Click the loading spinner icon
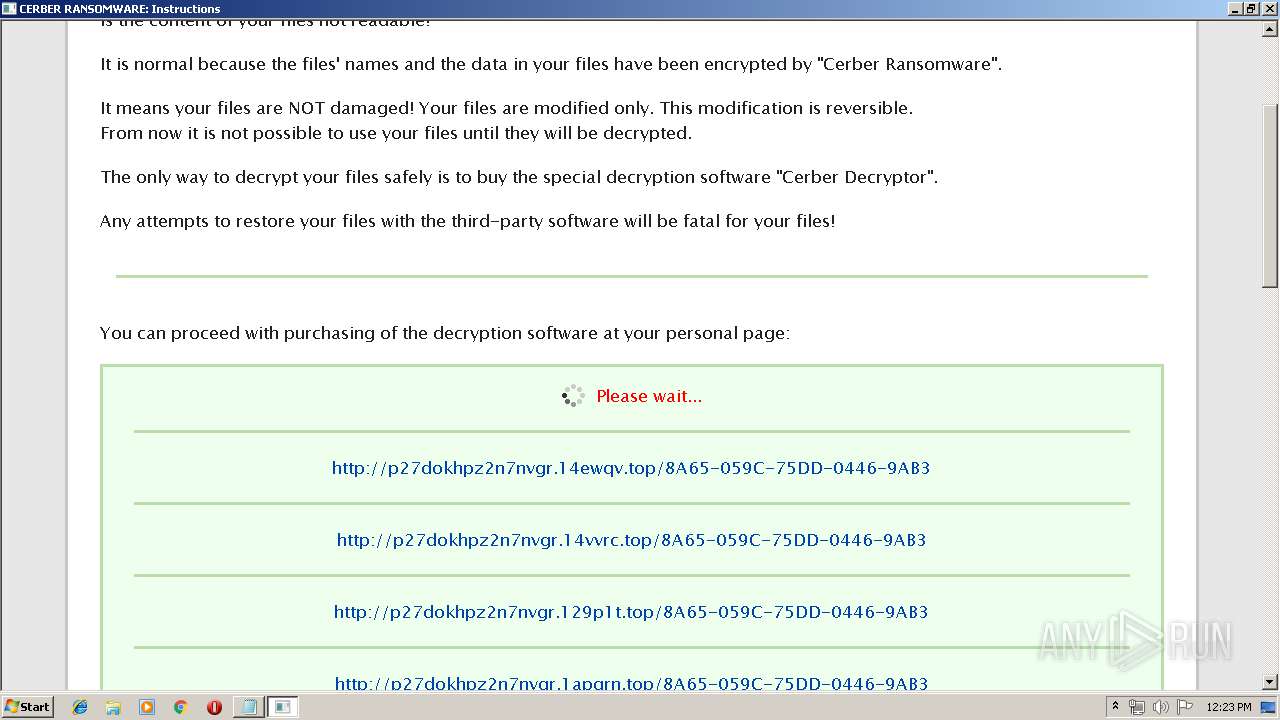 pos(573,396)
